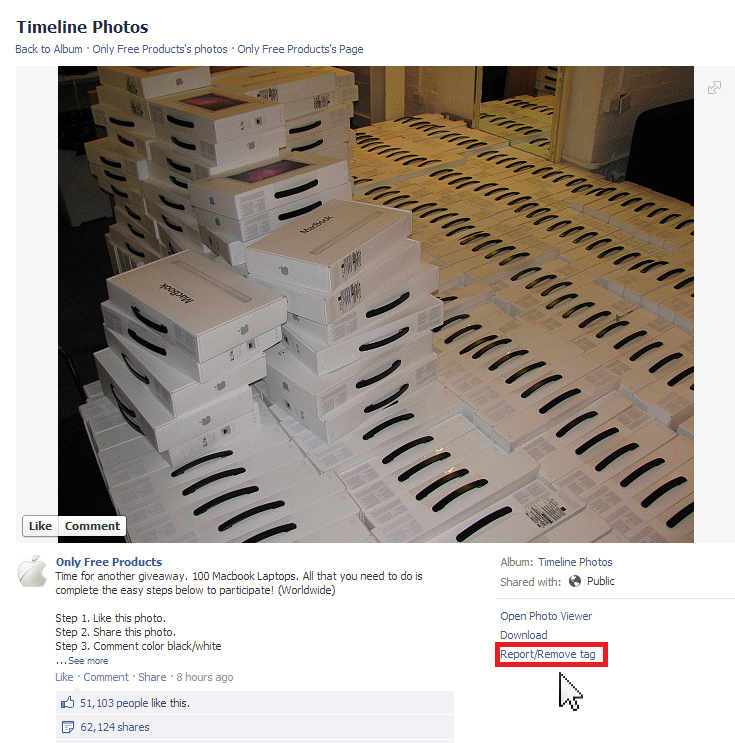Image resolution: width=735 pixels, height=743 pixels.
Task: Visit Only Free Products's Page link
Action: tap(300, 49)
